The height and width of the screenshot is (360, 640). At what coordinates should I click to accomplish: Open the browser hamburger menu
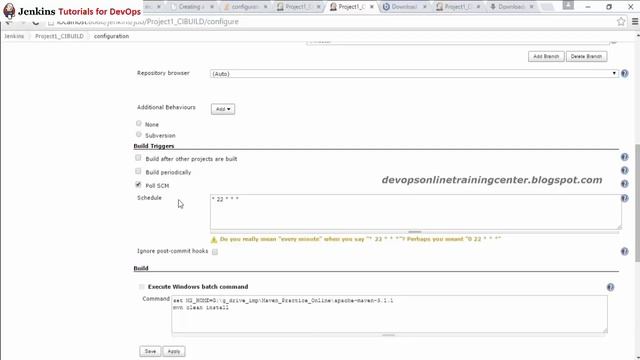click(x=635, y=22)
